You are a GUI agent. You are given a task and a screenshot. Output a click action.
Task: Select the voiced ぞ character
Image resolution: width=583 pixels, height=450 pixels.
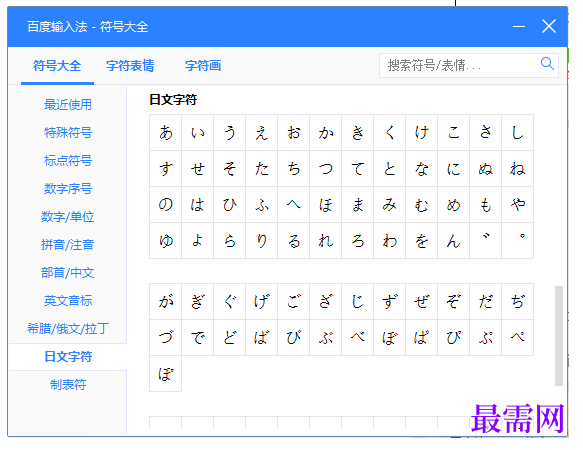pyautogui.click(x=453, y=301)
